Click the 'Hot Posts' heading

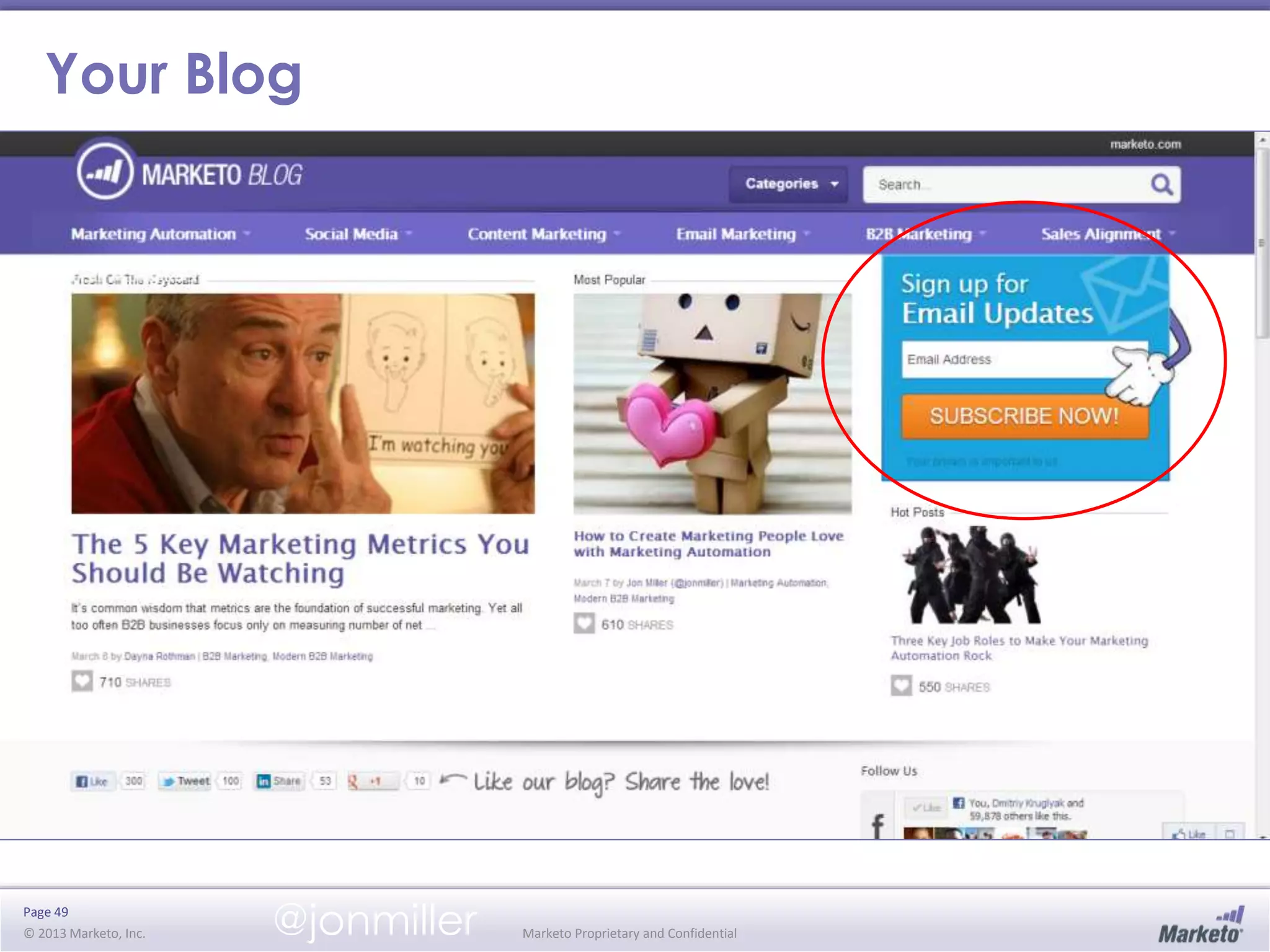(x=917, y=513)
